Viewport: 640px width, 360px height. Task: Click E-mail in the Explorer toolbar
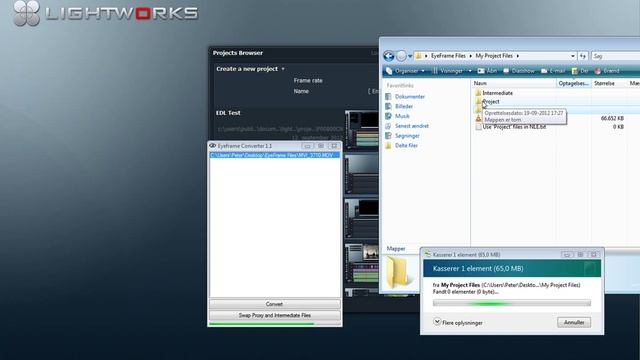tap(553, 71)
